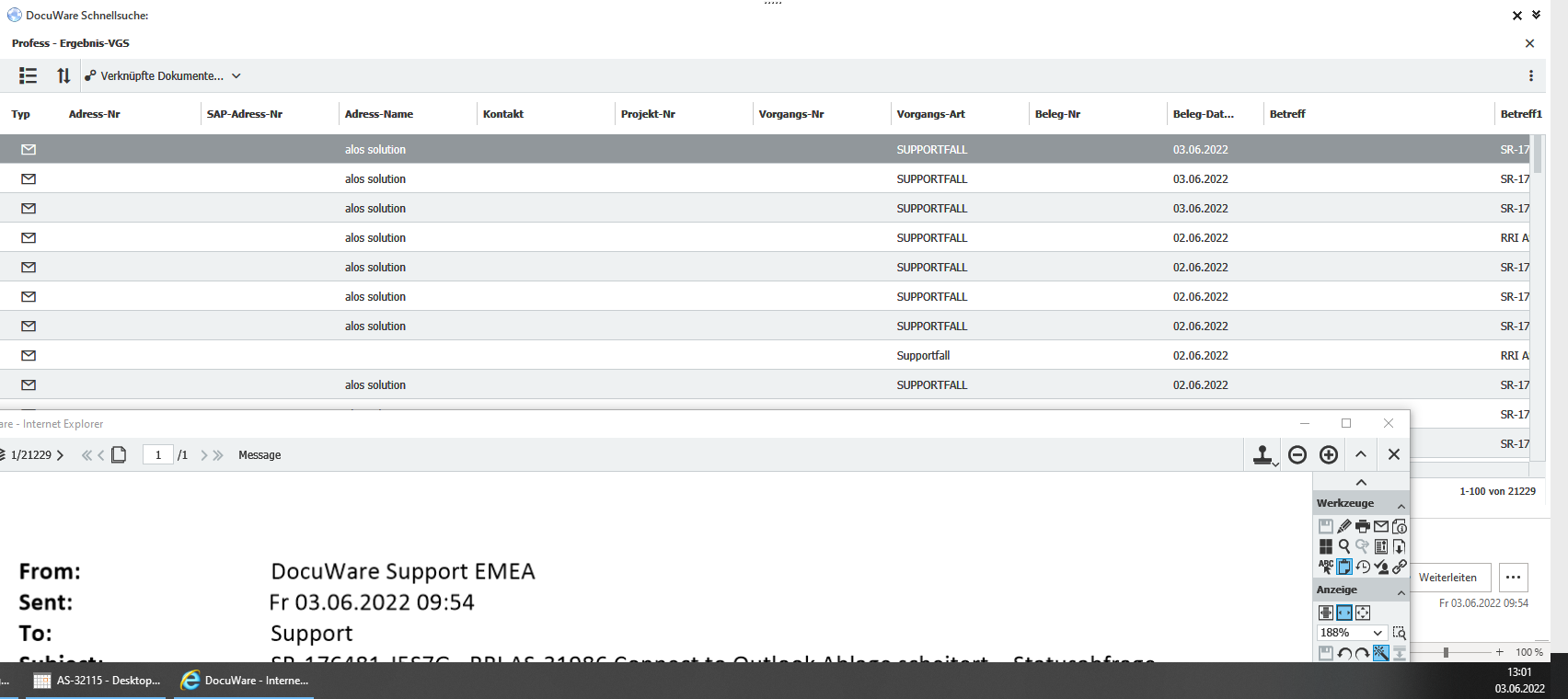Toggle the highlighted clipboard tool in Werkzeuge
This screenshot has height=699, width=1568.
tap(1344, 567)
